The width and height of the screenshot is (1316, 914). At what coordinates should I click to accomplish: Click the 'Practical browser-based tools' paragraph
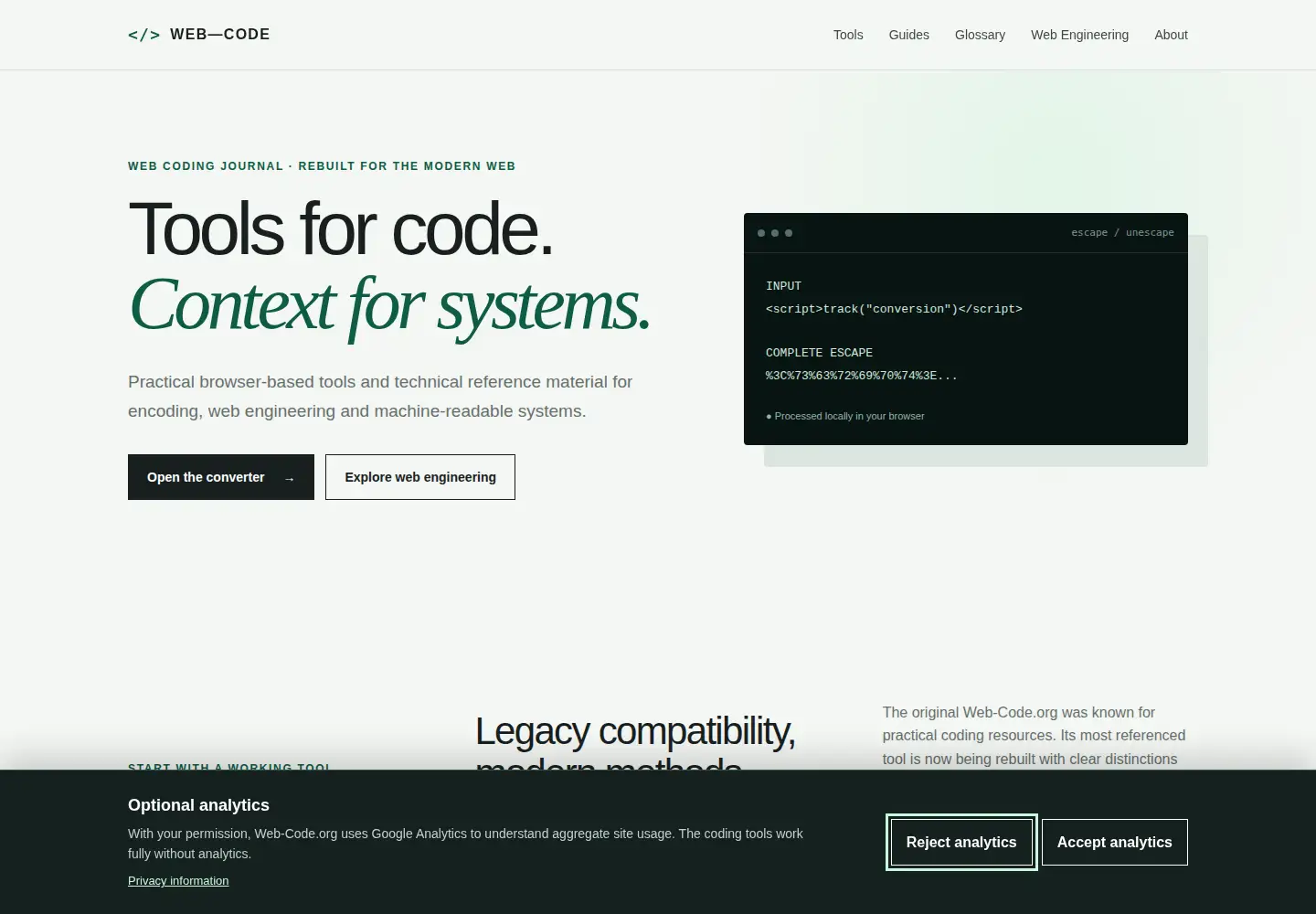coord(380,397)
